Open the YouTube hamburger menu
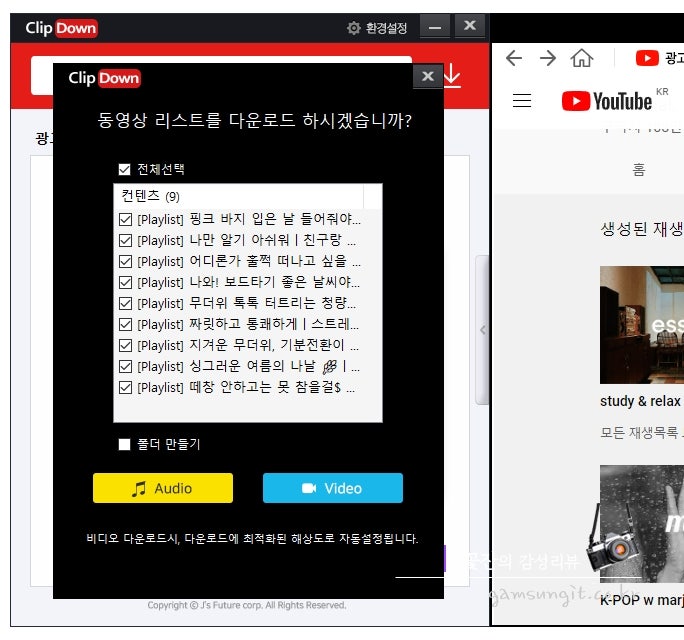Screen dimensions: 684x640 (522, 100)
